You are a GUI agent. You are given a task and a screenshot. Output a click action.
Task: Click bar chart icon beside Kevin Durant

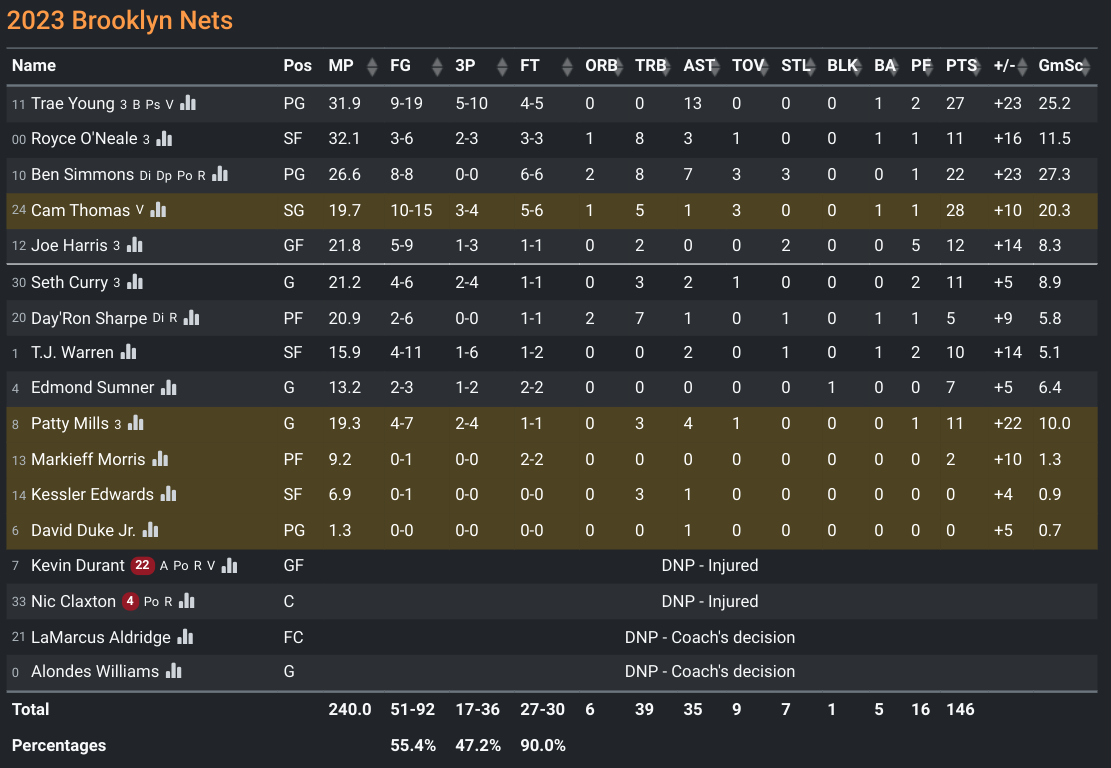pos(230,565)
